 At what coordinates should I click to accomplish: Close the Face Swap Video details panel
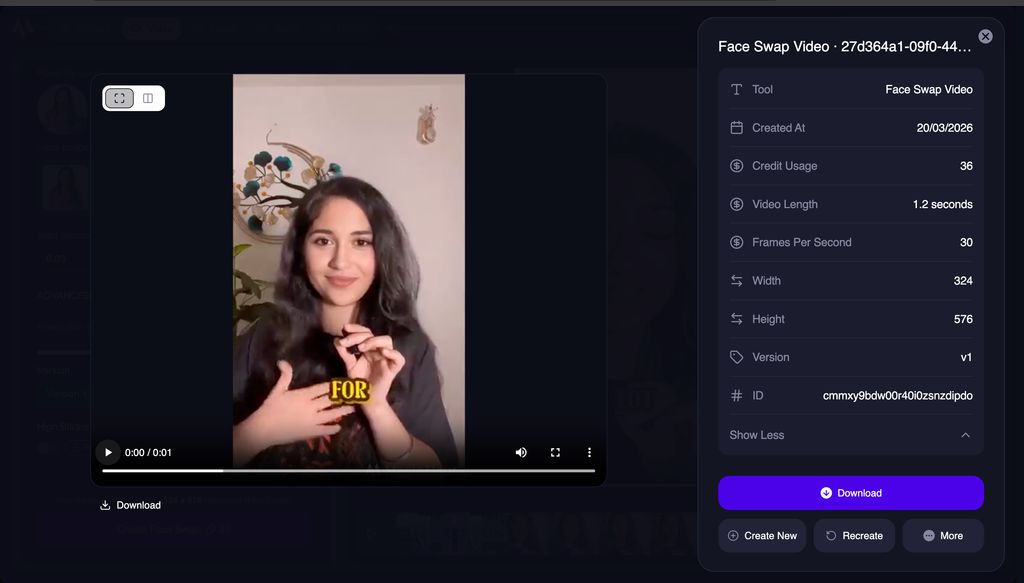985,37
